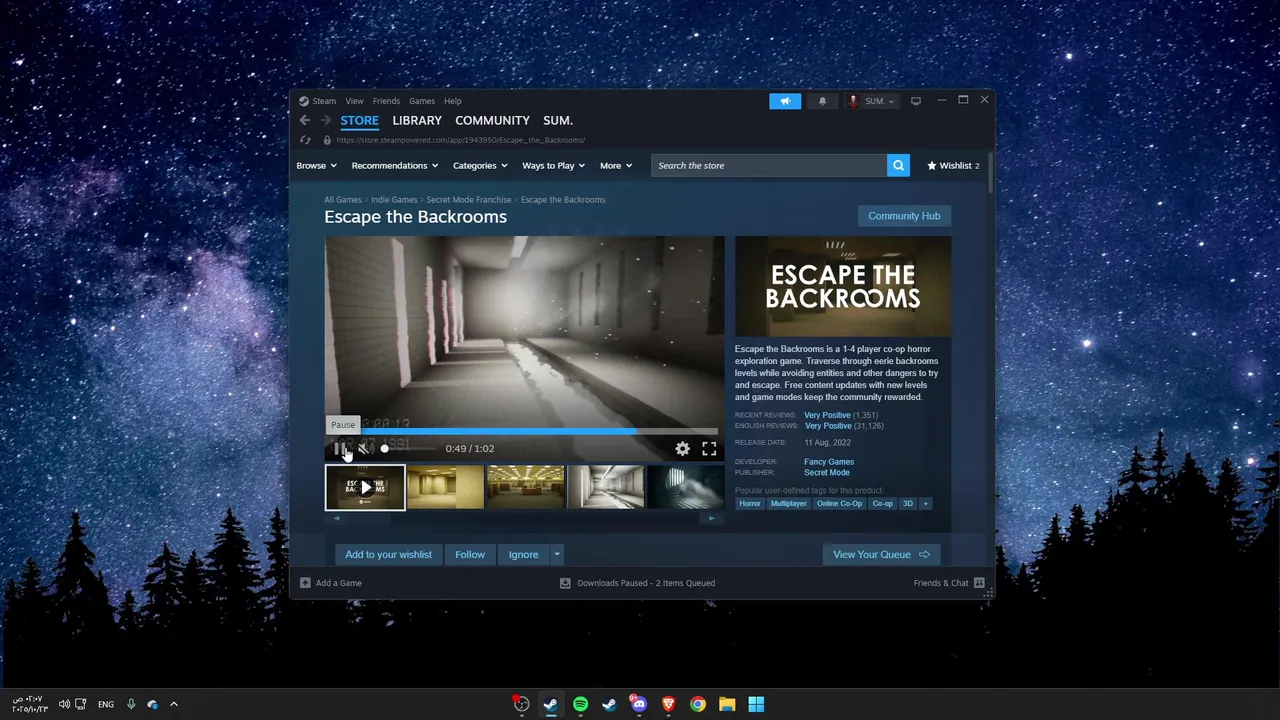The width and height of the screenshot is (1280, 720).
Task: Click Add a Game plus icon
Action: (306, 583)
